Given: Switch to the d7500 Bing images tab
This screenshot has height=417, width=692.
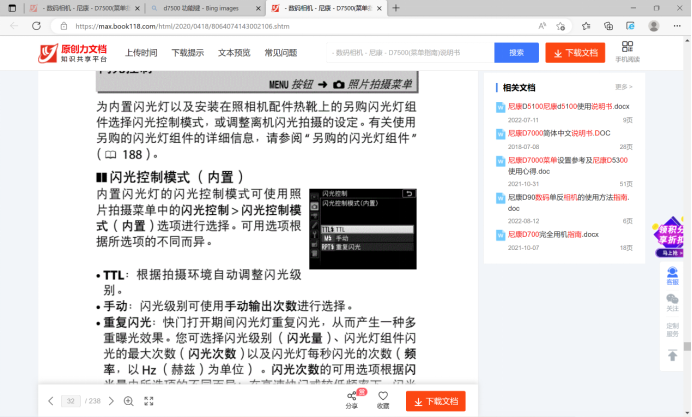Looking at the screenshot, I should point(194,7).
